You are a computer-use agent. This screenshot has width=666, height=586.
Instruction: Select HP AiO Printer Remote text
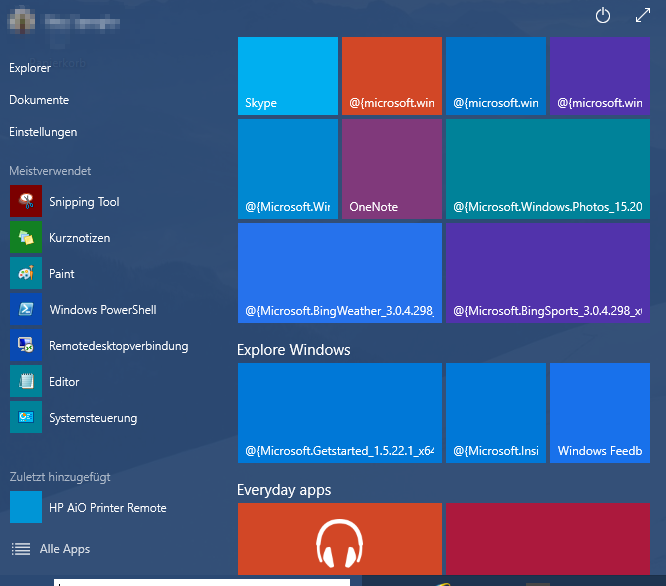(107, 508)
